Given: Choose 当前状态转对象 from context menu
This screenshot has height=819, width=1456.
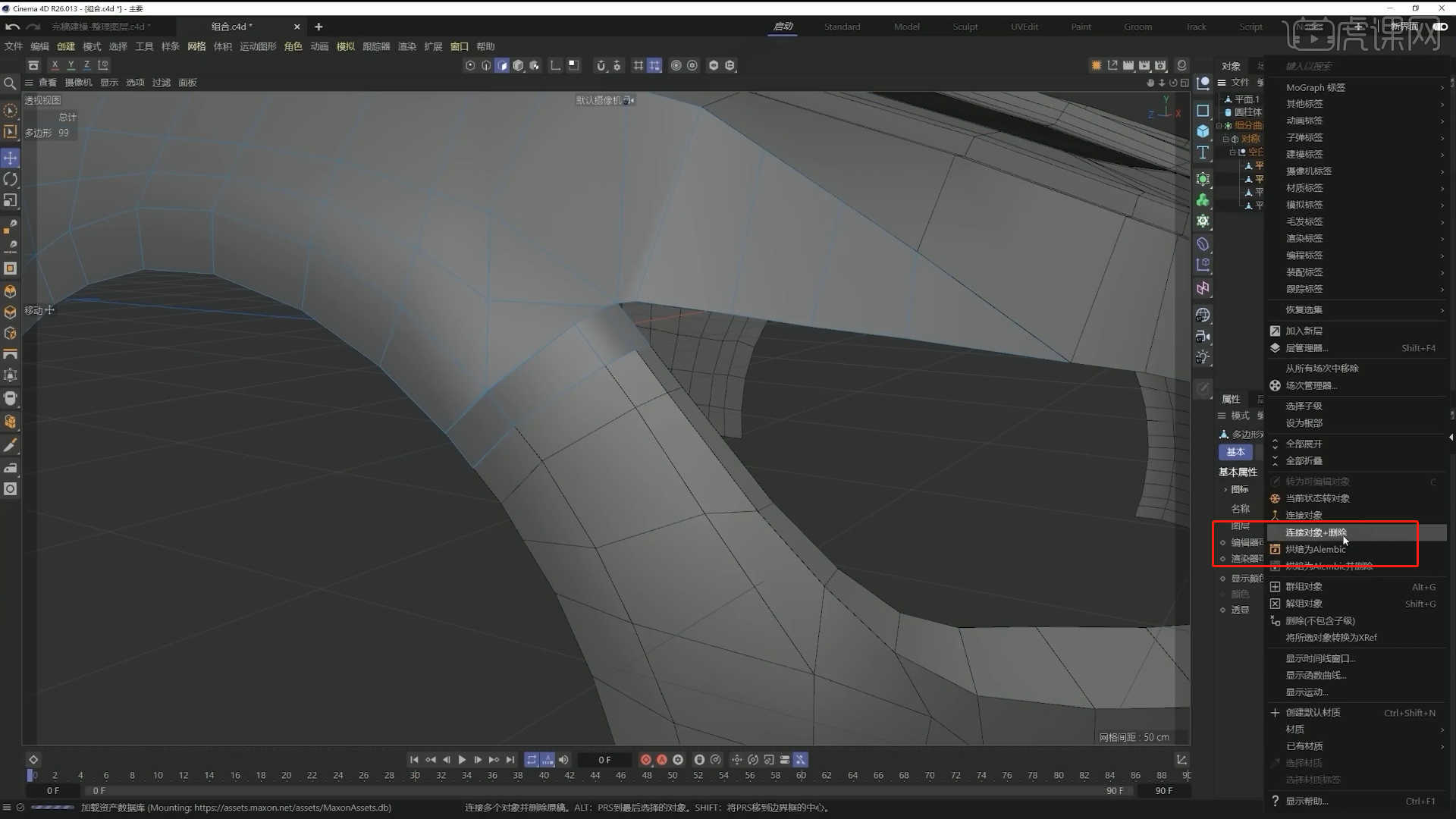Looking at the screenshot, I should pos(1357,498).
